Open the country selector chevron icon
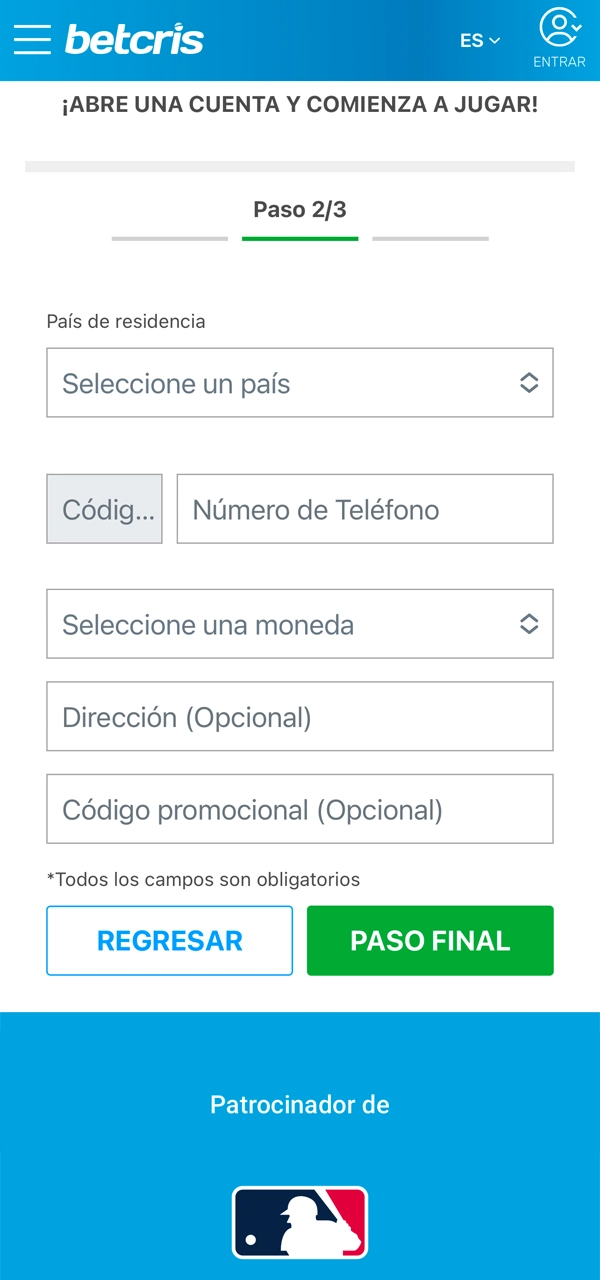Screen dimensions: 600x1280 click(530, 382)
